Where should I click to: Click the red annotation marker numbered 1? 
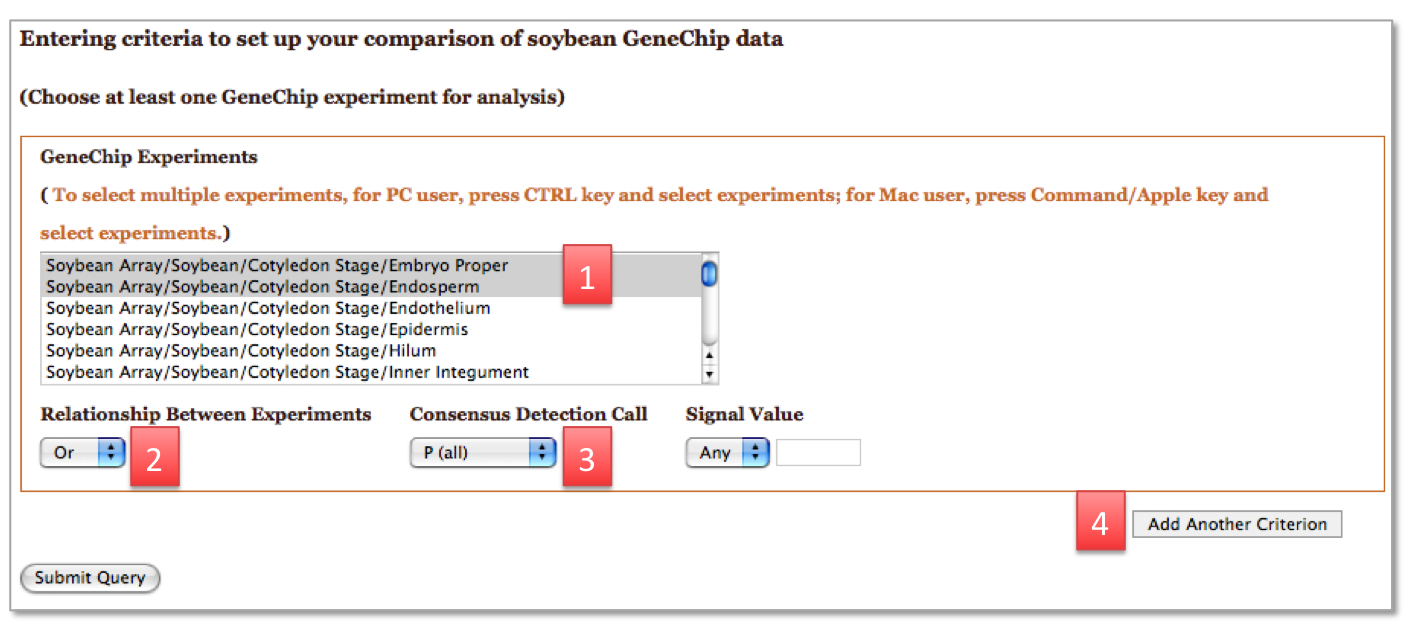tap(587, 274)
